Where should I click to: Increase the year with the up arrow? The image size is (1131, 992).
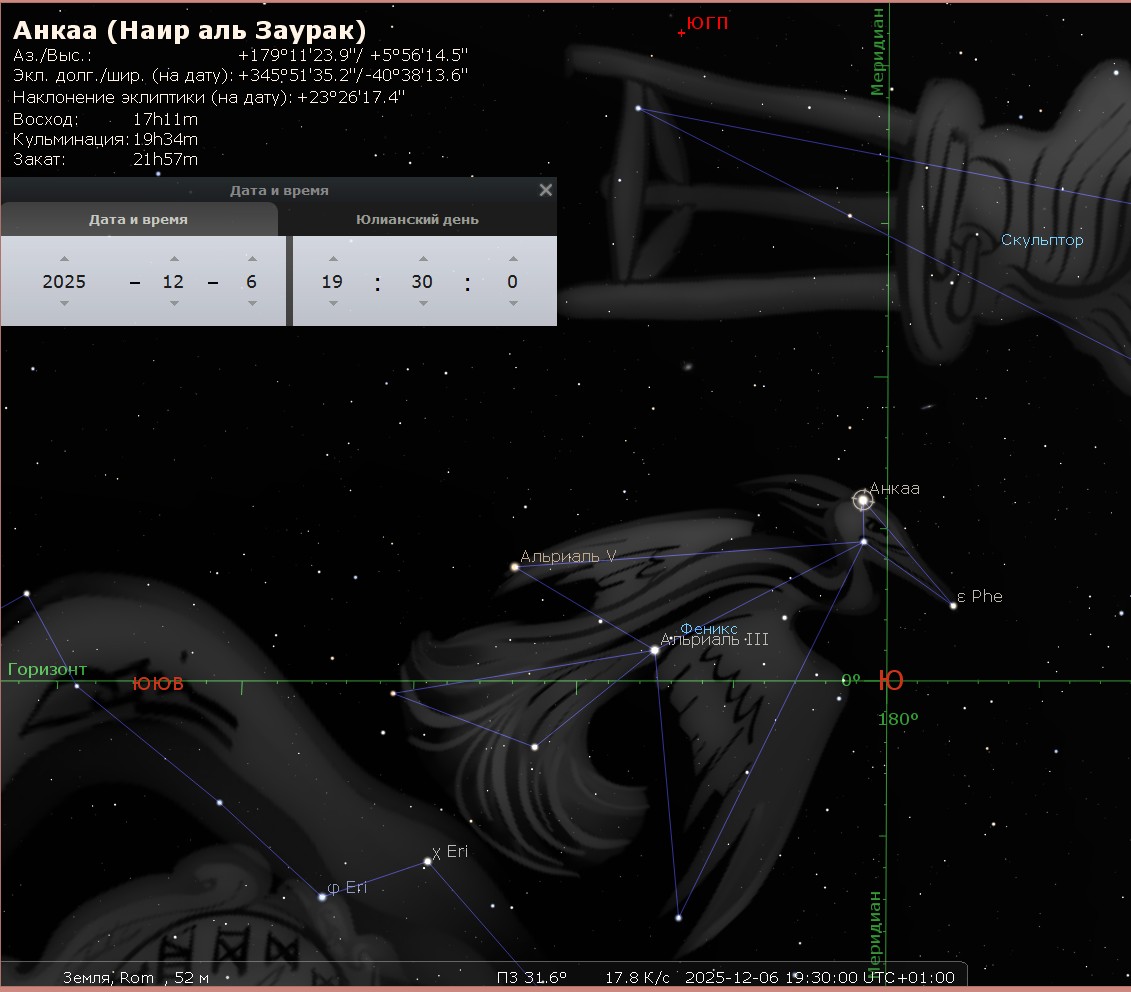[64, 259]
